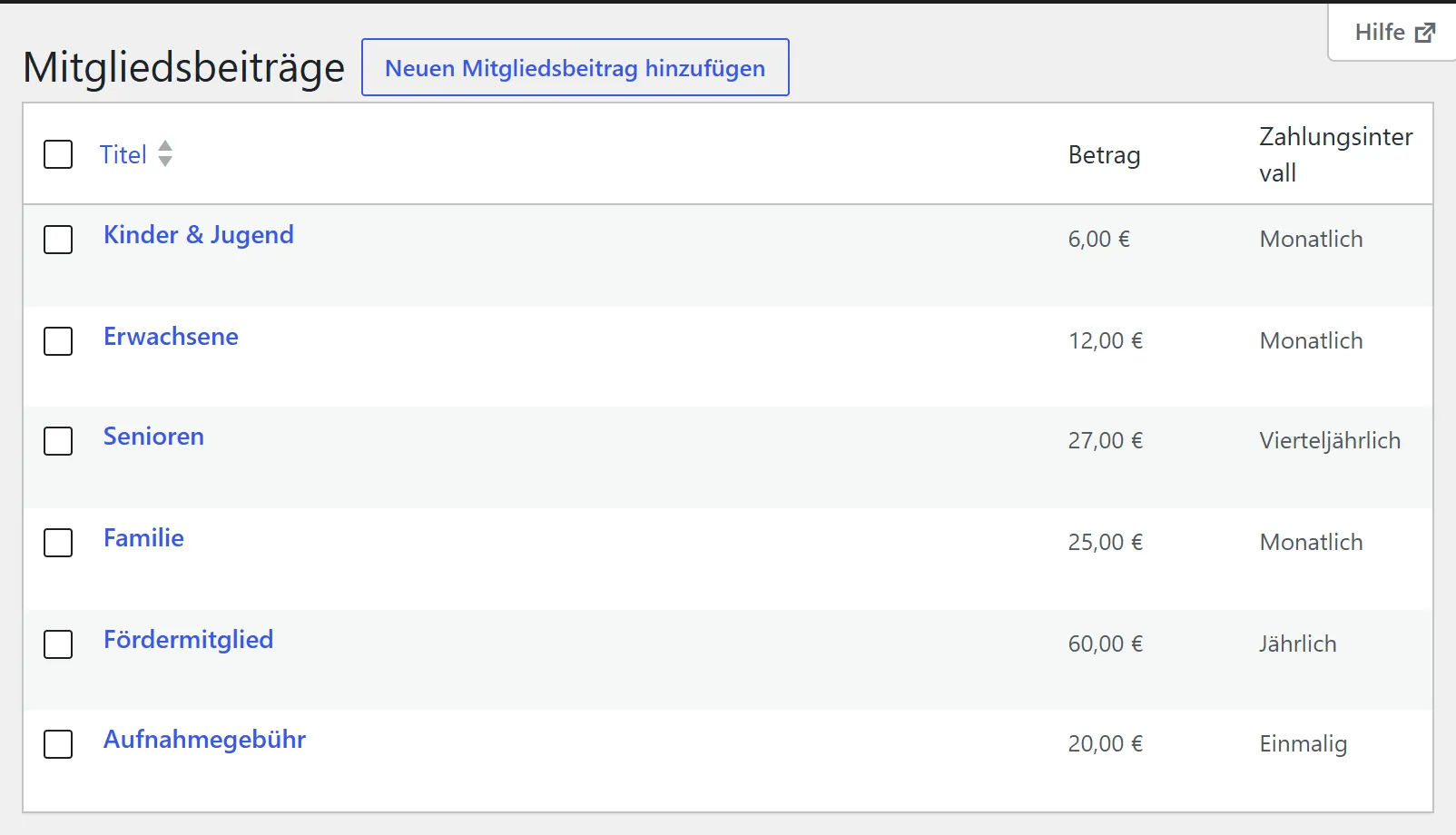
Task: Open the Erwachsene entry
Action: click(x=171, y=337)
